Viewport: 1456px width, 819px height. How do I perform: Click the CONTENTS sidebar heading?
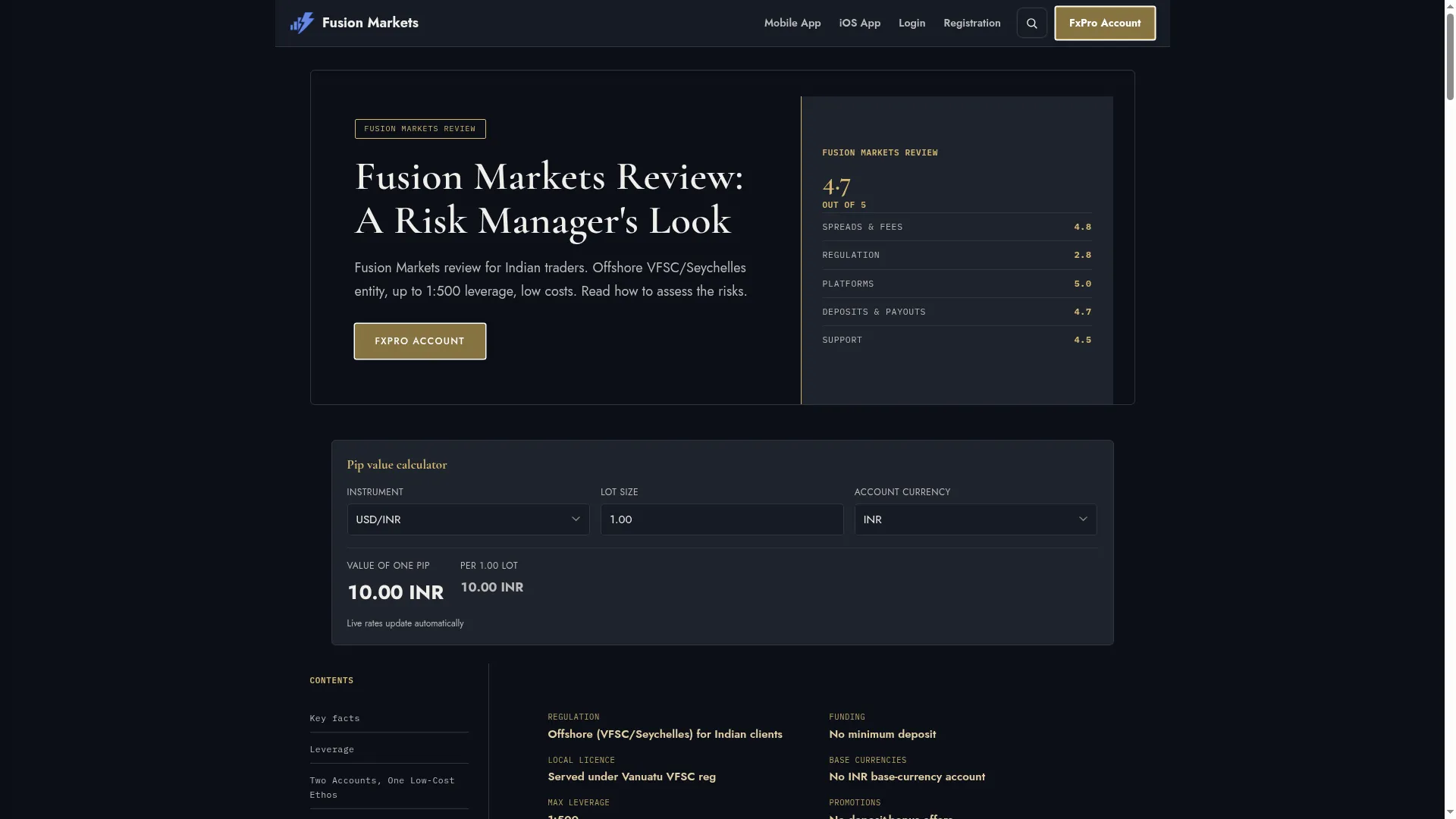click(331, 680)
